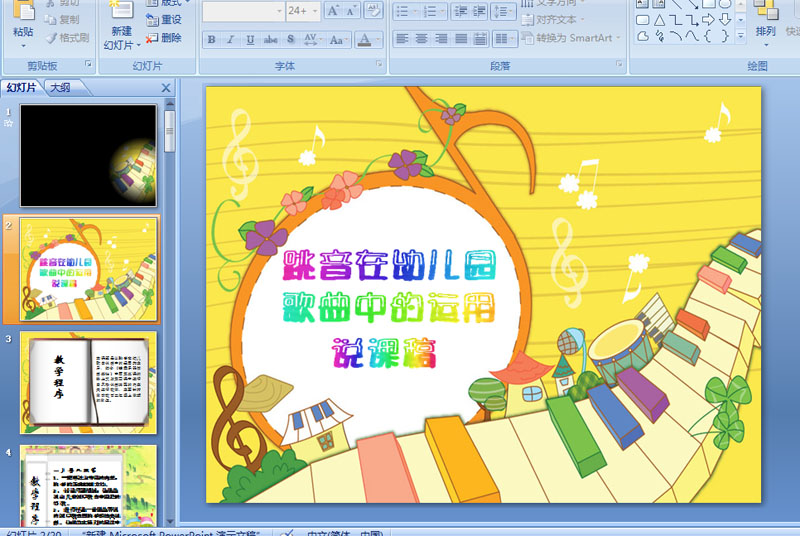Toggle Distributed text alignment
Image resolution: width=800 pixels, height=536 pixels.
pyautogui.click(x=480, y=39)
